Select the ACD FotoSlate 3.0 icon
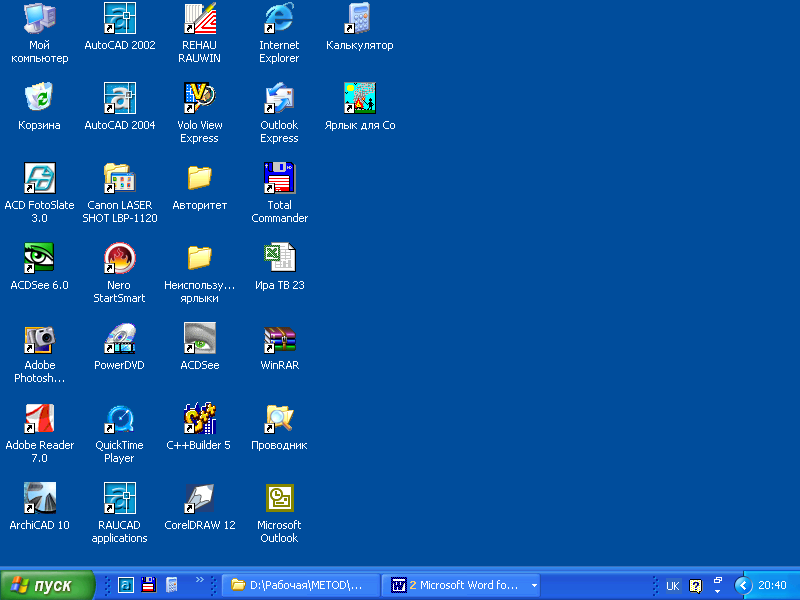 point(40,178)
